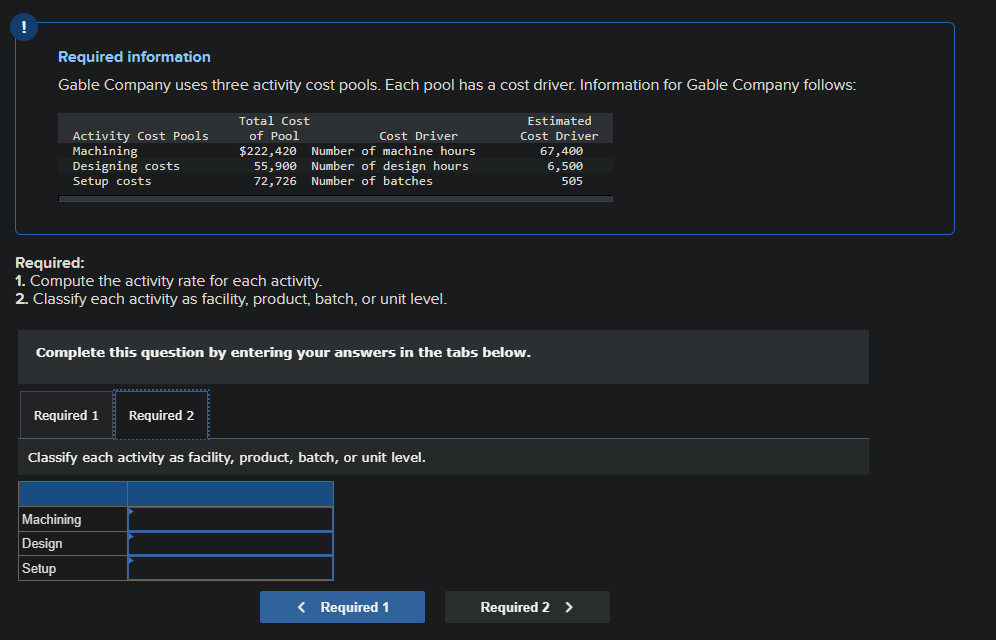Screen dimensions: 996x640
Task: Click the Number of batches cost driver
Action: tap(372, 181)
